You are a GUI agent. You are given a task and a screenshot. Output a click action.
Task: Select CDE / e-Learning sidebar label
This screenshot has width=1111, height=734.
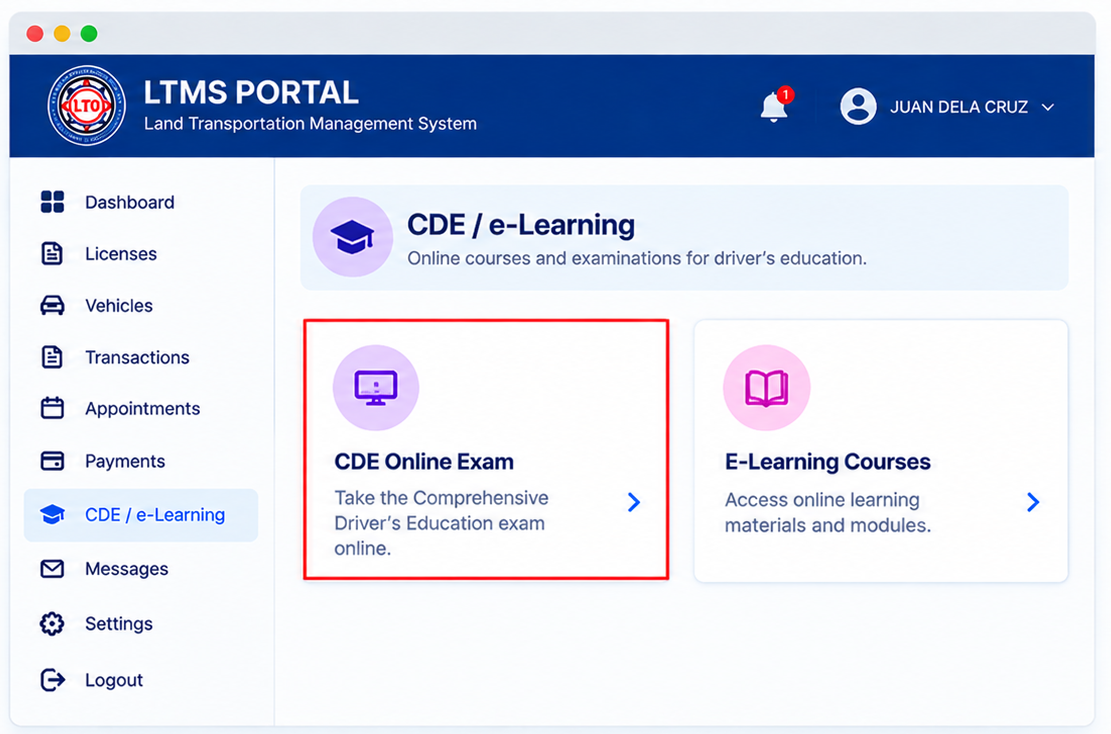point(155,515)
